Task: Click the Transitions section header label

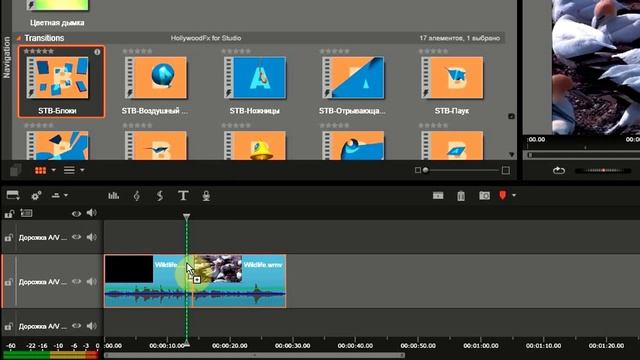Action: (x=44, y=38)
